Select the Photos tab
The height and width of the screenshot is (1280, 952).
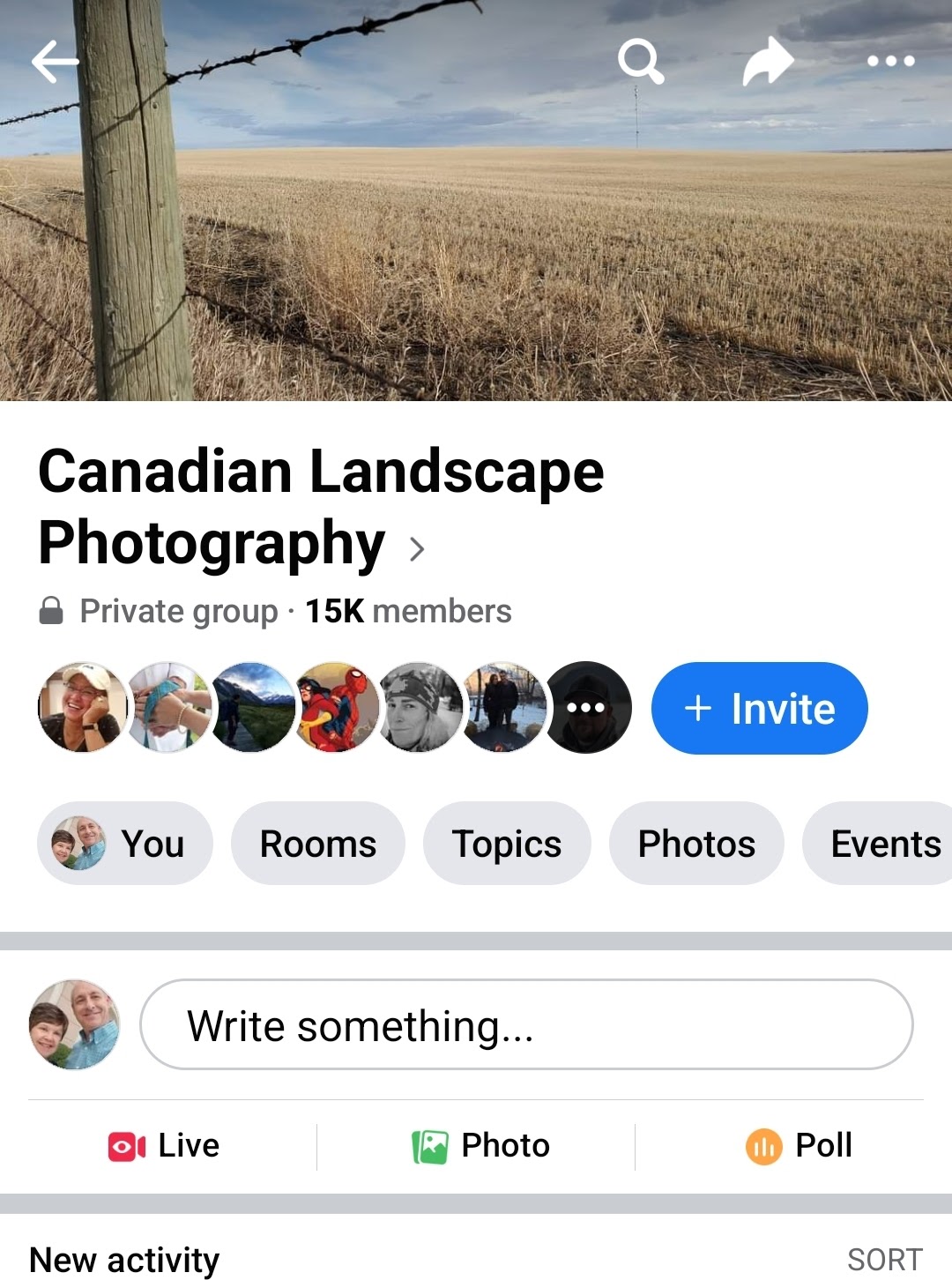coord(696,844)
